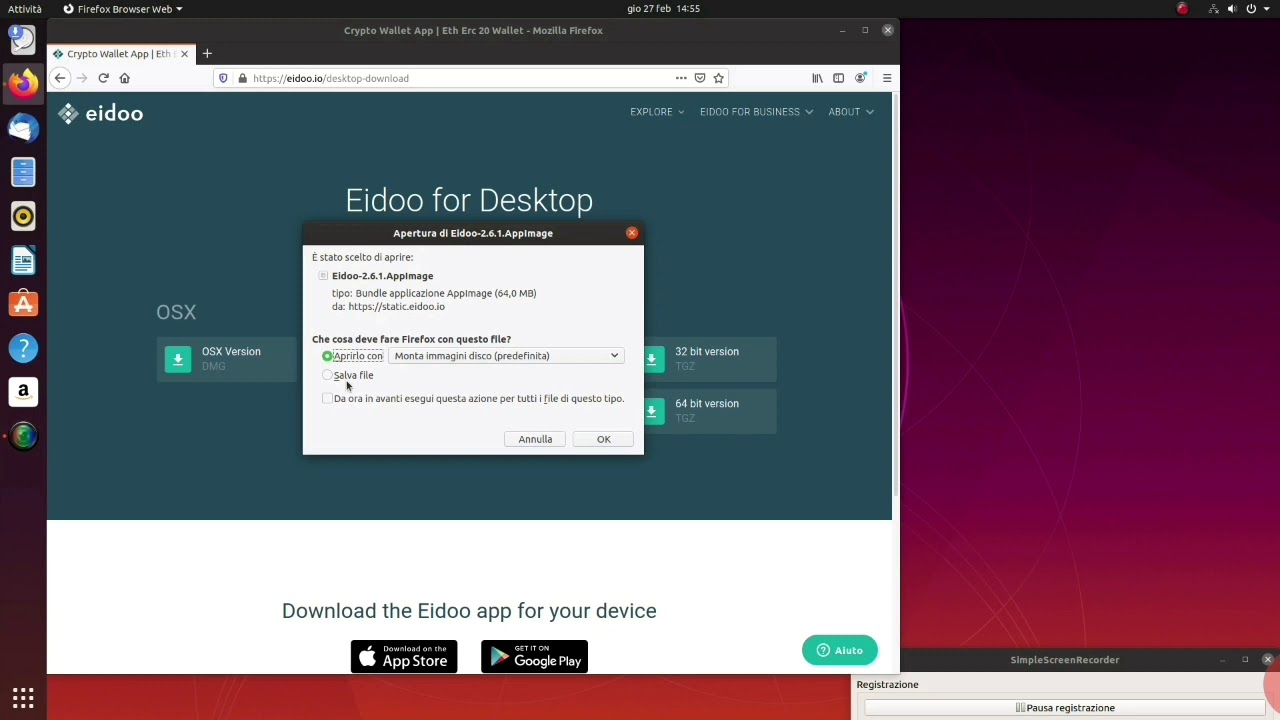This screenshot has height=720, width=1280.
Task: Open the Firefox account icon
Action: [x=860, y=78]
